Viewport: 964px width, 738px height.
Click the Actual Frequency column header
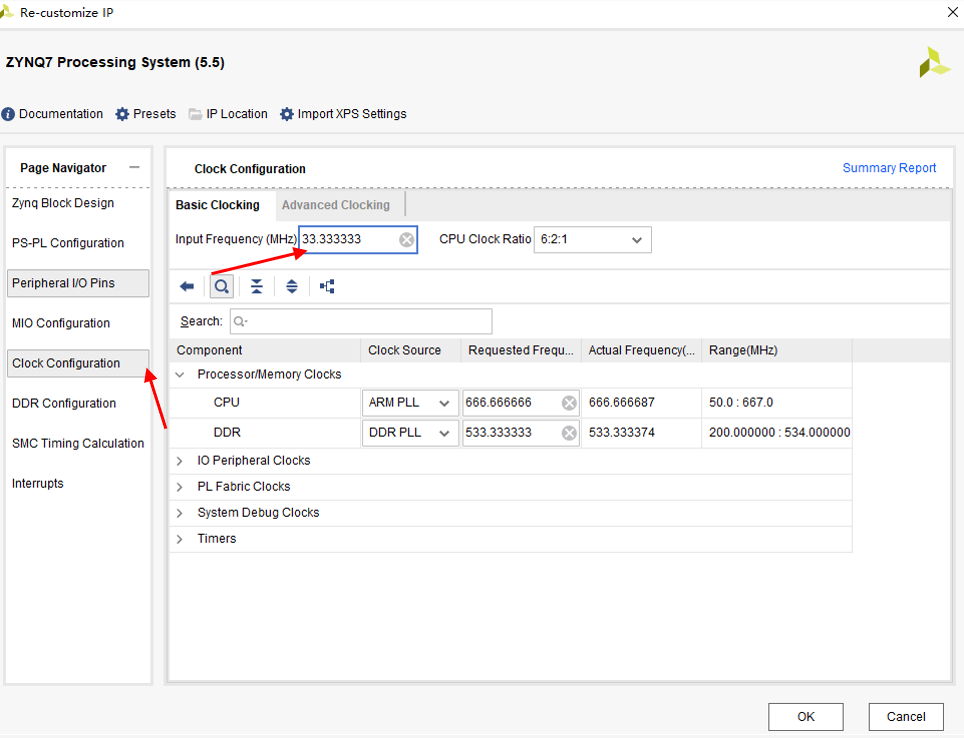pos(642,351)
